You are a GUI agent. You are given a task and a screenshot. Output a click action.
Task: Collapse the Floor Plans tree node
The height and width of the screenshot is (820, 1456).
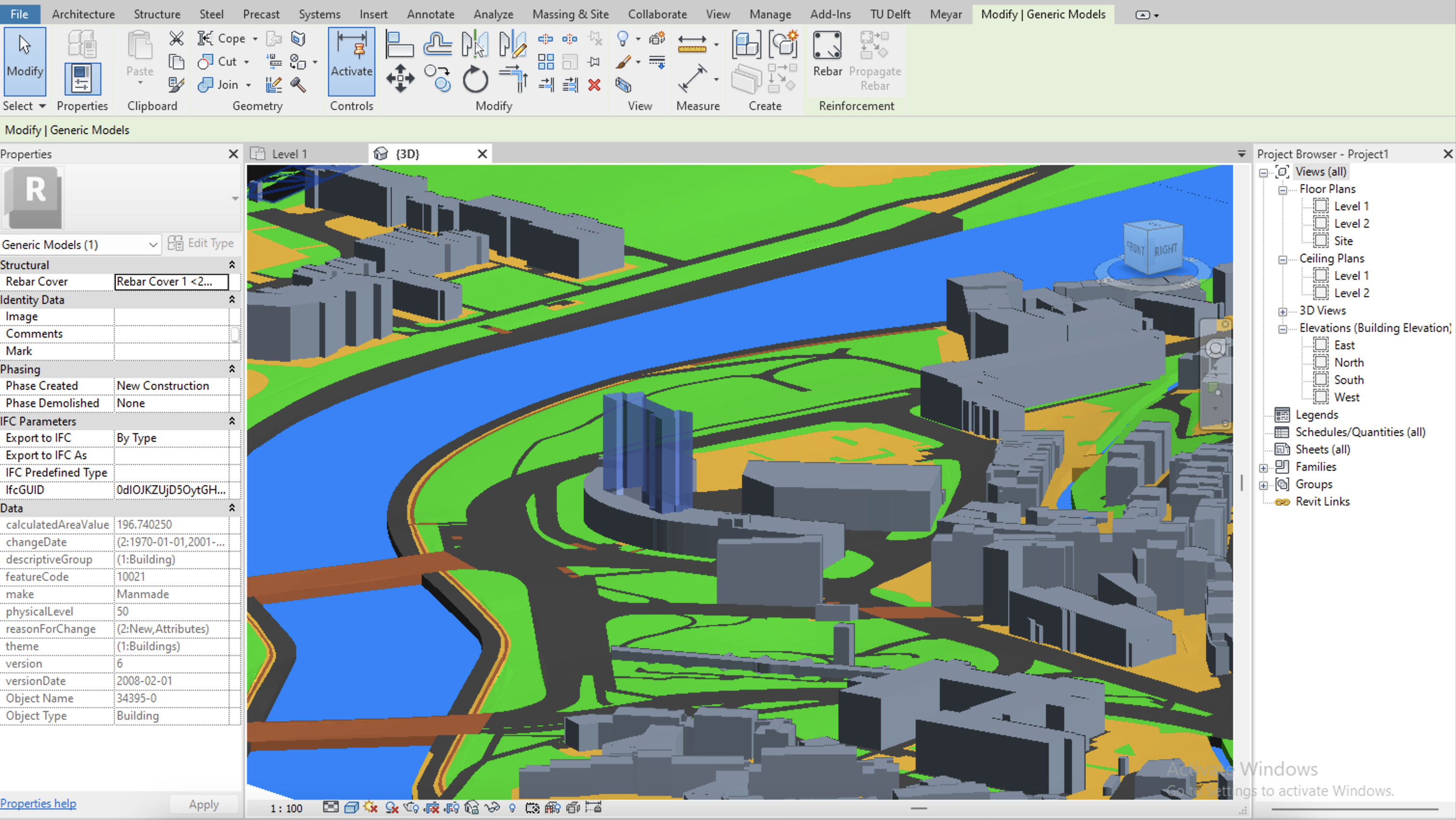(x=1282, y=190)
